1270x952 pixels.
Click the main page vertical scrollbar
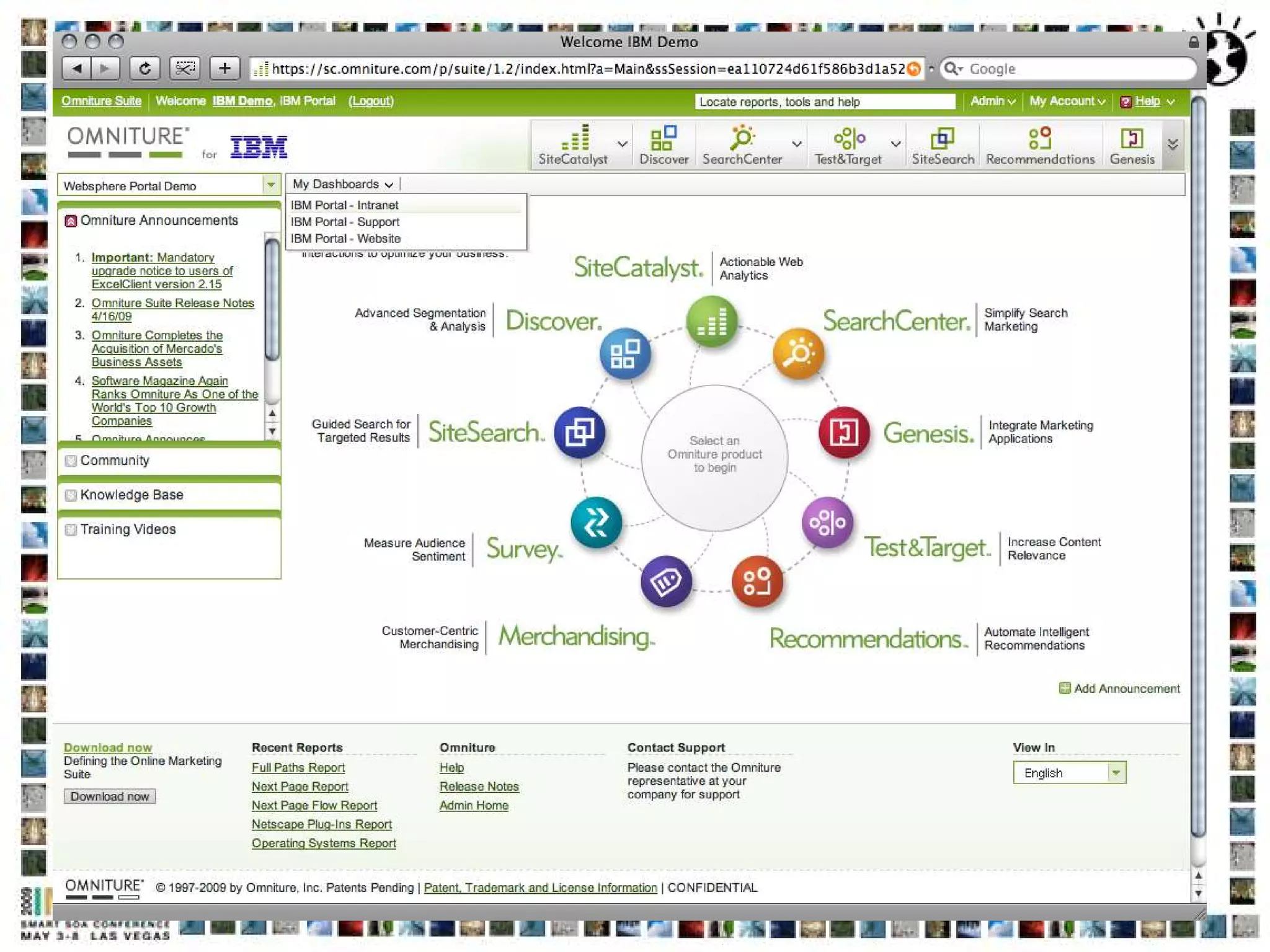[x=1199, y=467]
